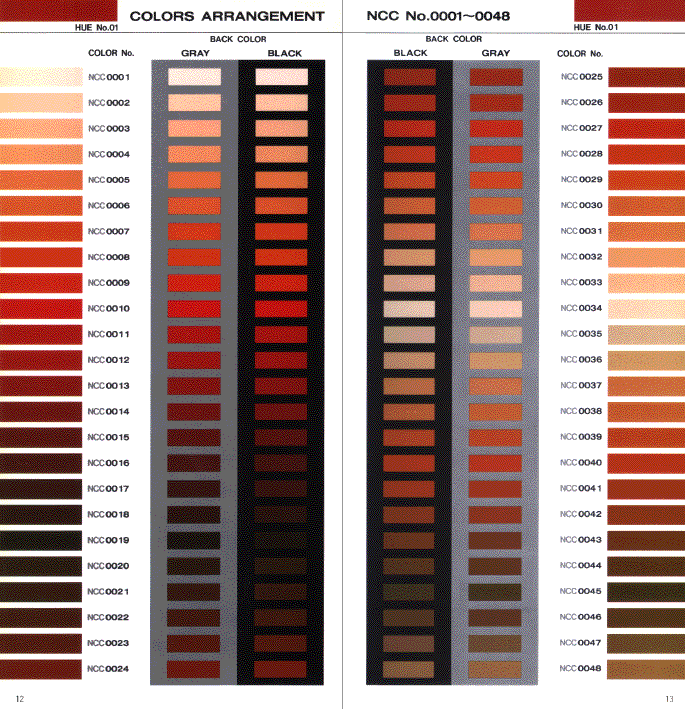Click the 'NCC0007' label

click(109, 232)
